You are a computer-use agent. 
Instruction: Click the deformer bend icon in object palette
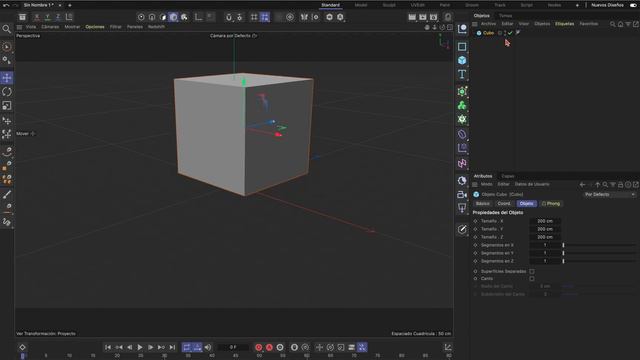click(x=462, y=134)
